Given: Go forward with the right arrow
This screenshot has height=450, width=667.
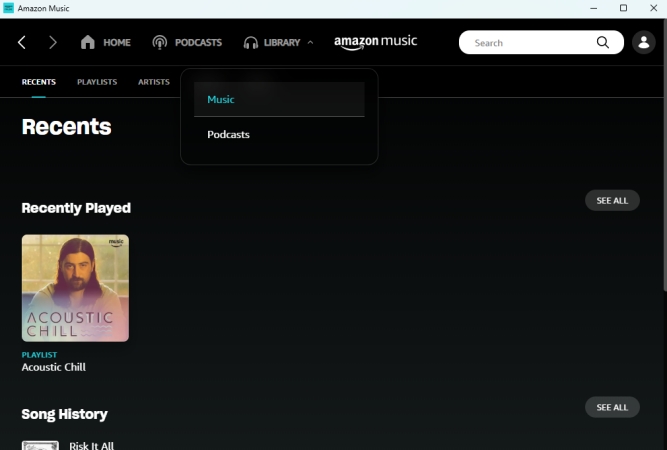Looking at the screenshot, I should coord(52,43).
